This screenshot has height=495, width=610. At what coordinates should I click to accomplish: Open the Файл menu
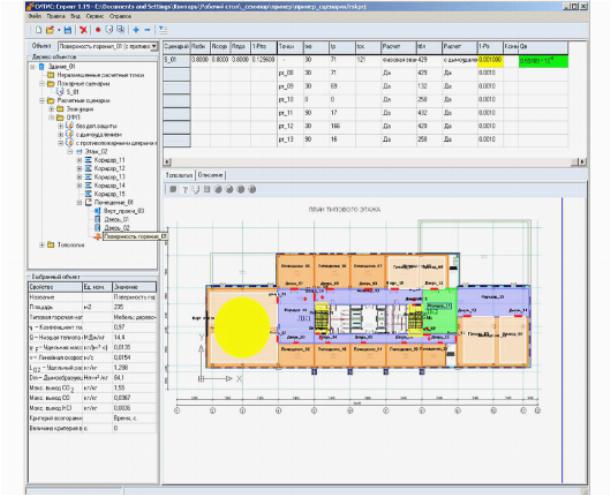(35, 18)
